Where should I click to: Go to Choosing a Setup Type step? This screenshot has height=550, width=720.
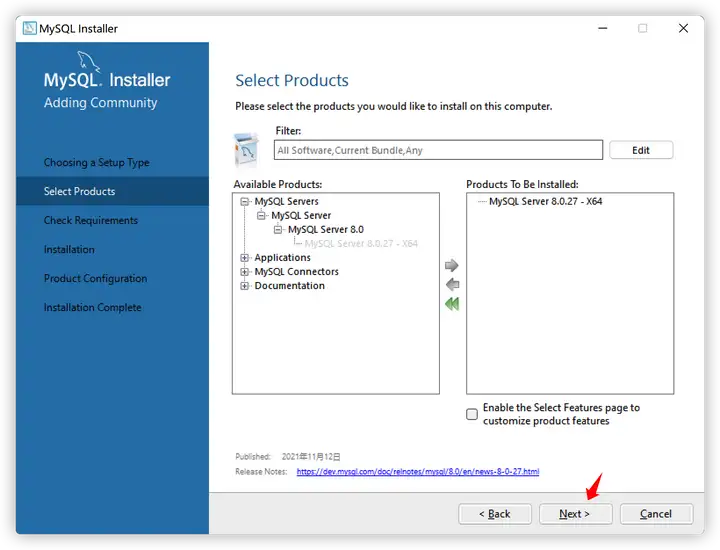96,163
